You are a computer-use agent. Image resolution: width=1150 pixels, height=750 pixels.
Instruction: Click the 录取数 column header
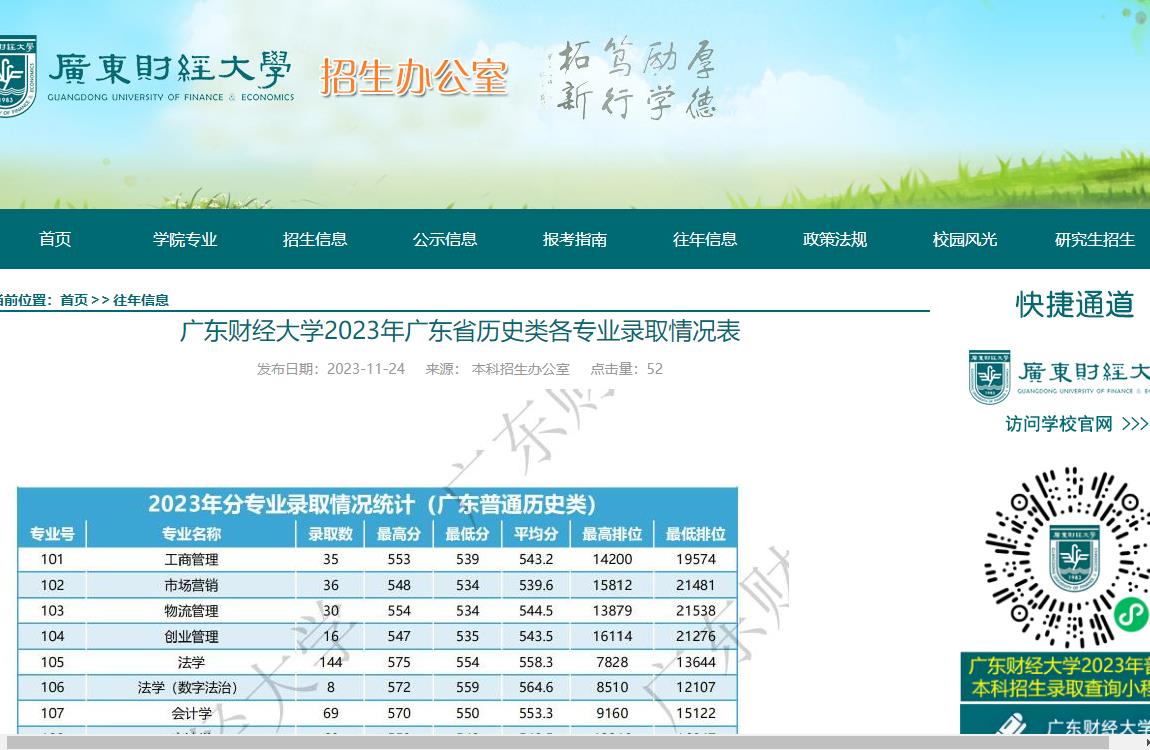click(x=330, y=534)
